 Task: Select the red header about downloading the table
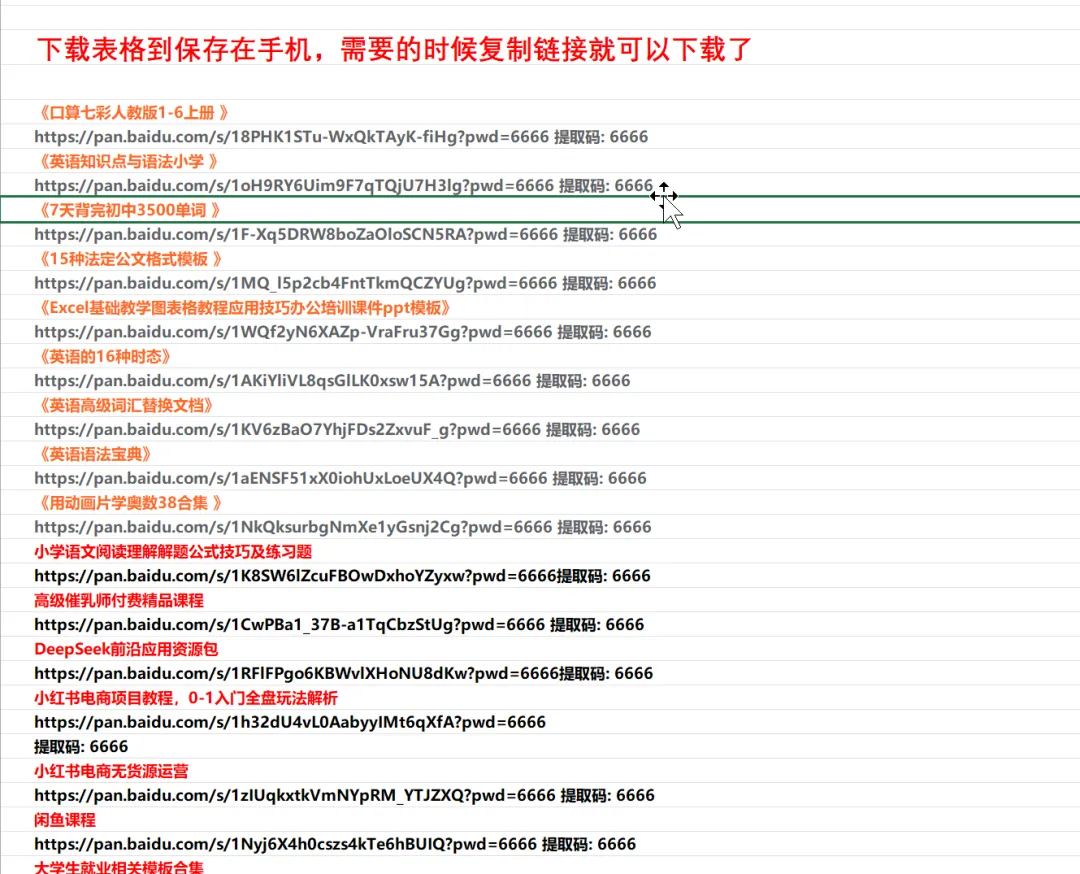[394, 49]
